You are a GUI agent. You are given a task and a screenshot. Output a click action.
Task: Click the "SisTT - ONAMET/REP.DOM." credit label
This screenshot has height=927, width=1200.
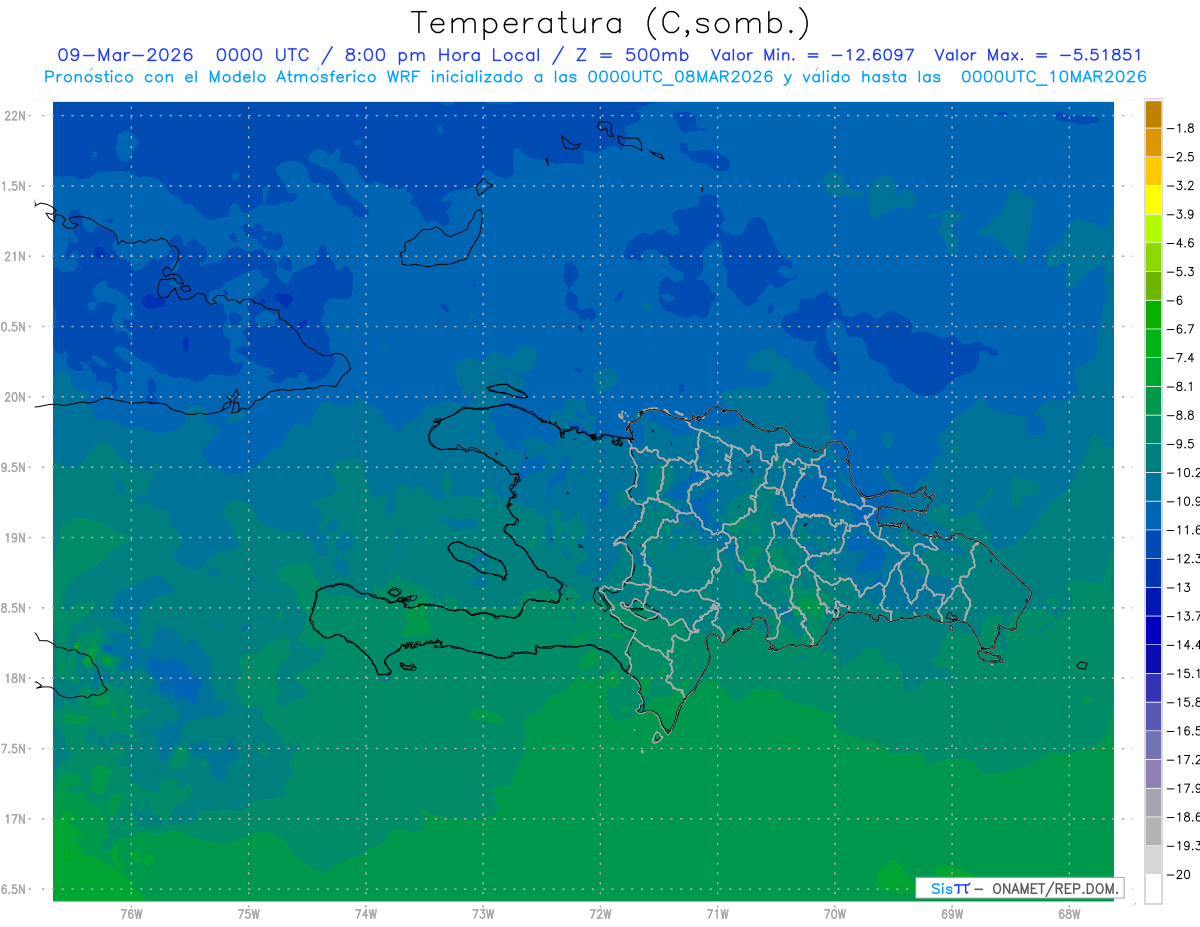[x=1020, y=888]
